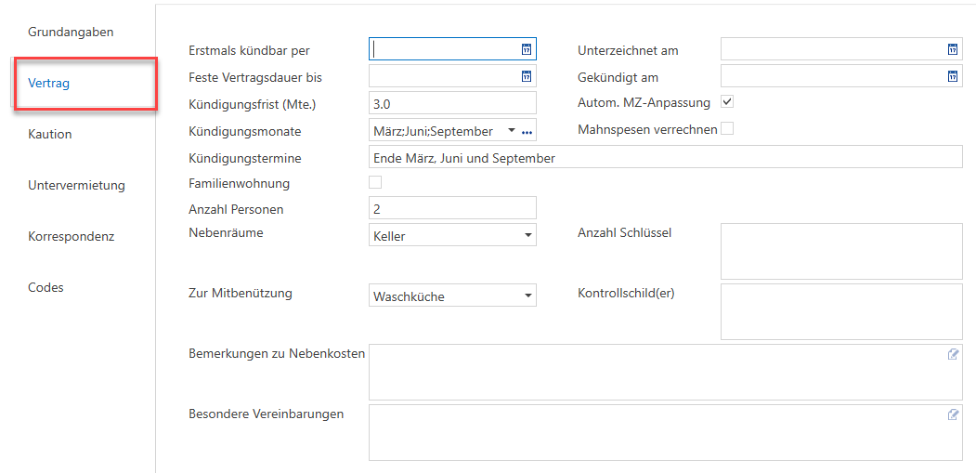Viewport: 976px width, 473px height.
Task: Click the Autom. MZ-Anpassung label
Action: pos(644,103)
